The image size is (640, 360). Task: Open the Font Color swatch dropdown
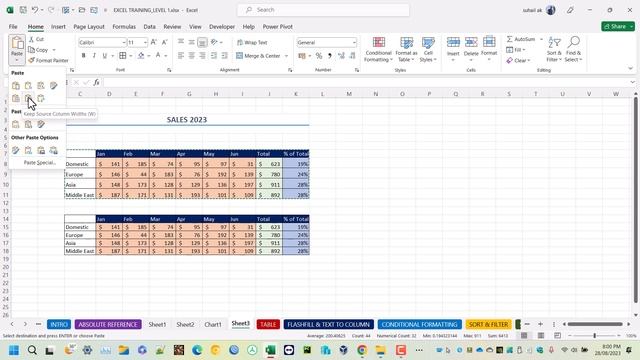coord(166,56)
